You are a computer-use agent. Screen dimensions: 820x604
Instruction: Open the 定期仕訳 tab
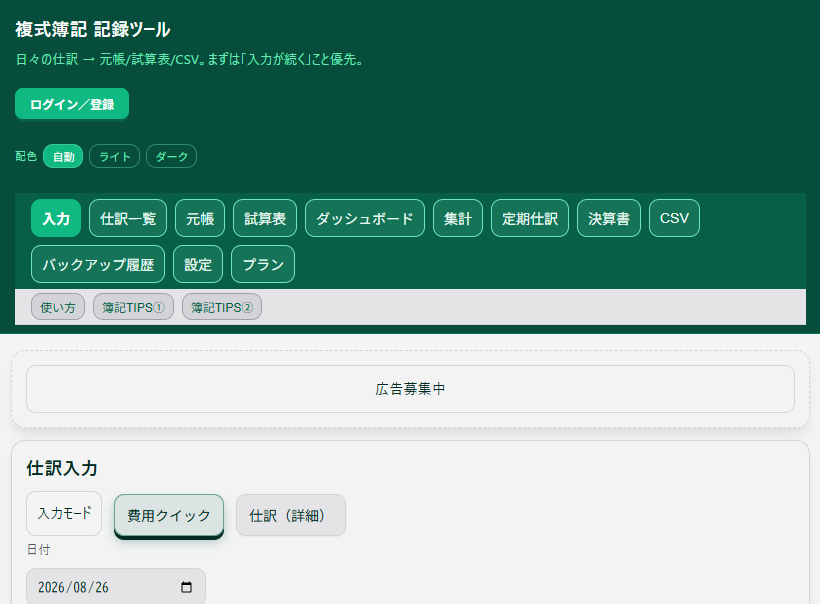coord(530,218)
